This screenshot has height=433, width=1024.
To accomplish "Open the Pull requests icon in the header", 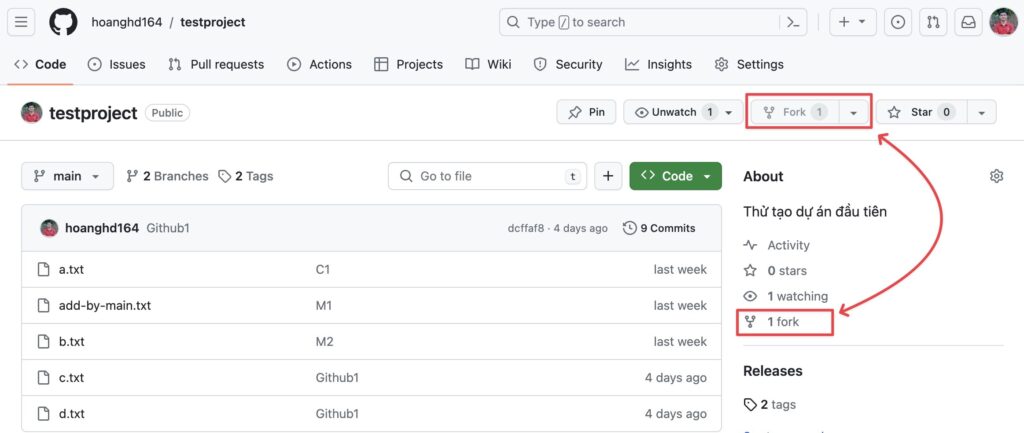I will 933,22.
